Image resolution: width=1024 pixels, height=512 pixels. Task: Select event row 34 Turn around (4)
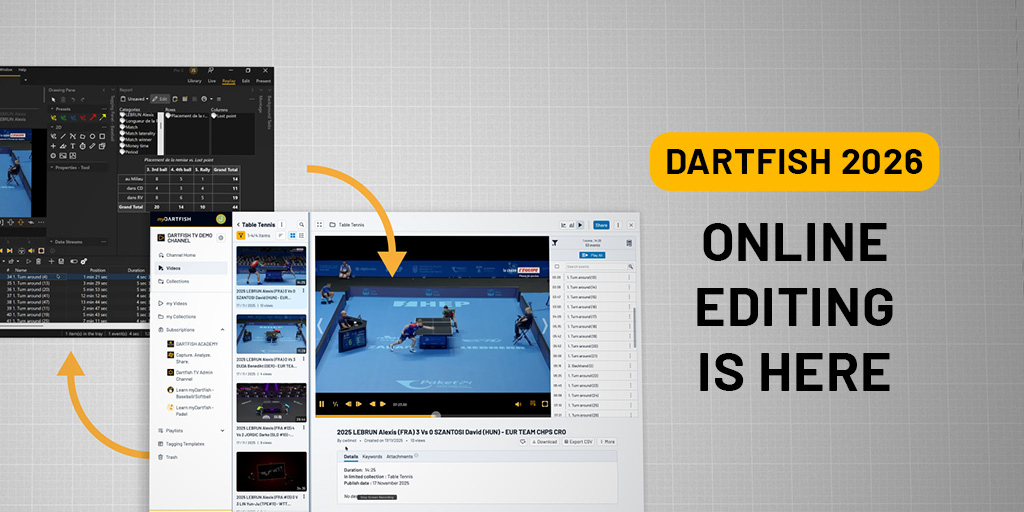tap(74, 277)
